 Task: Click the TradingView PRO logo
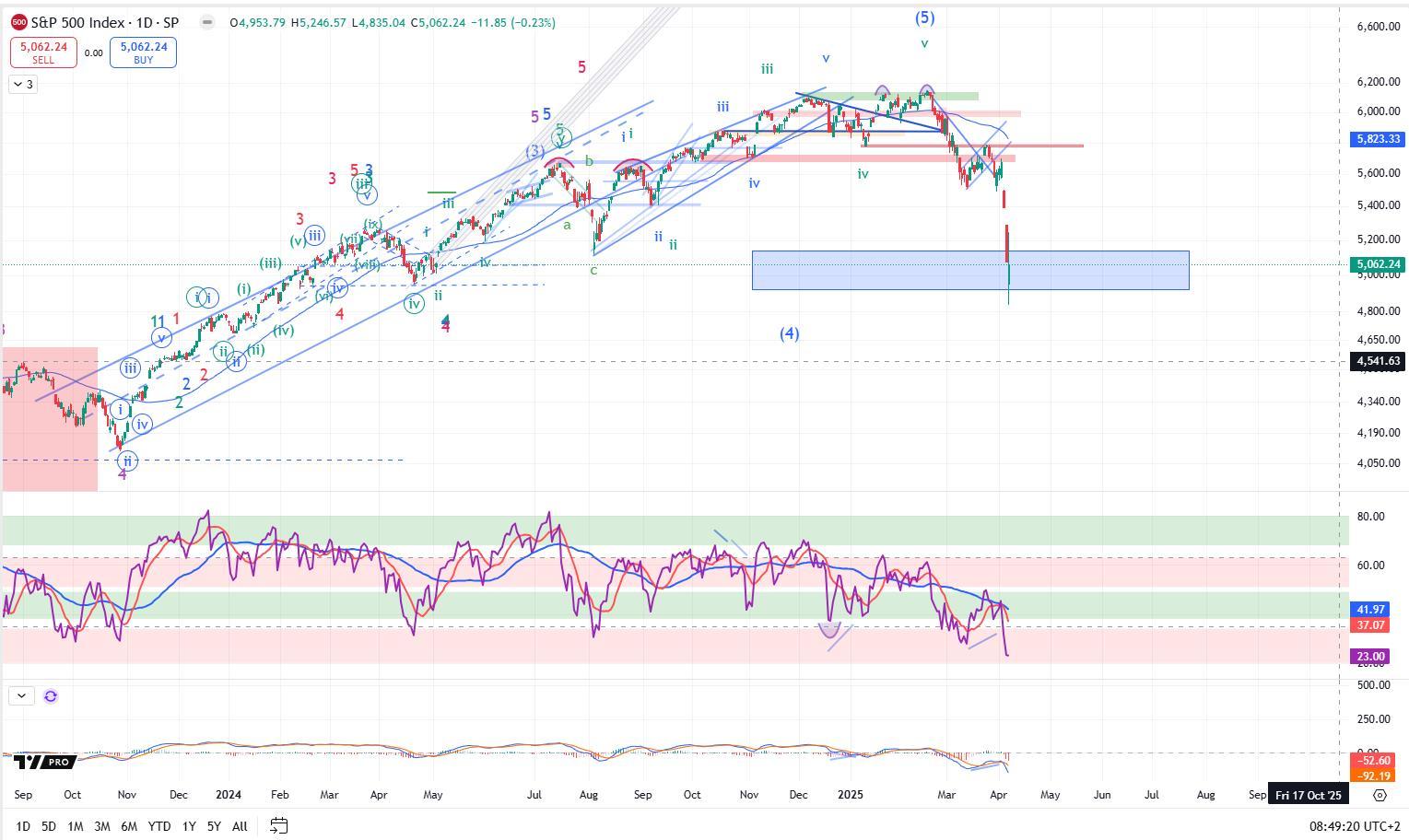(44, 763)
